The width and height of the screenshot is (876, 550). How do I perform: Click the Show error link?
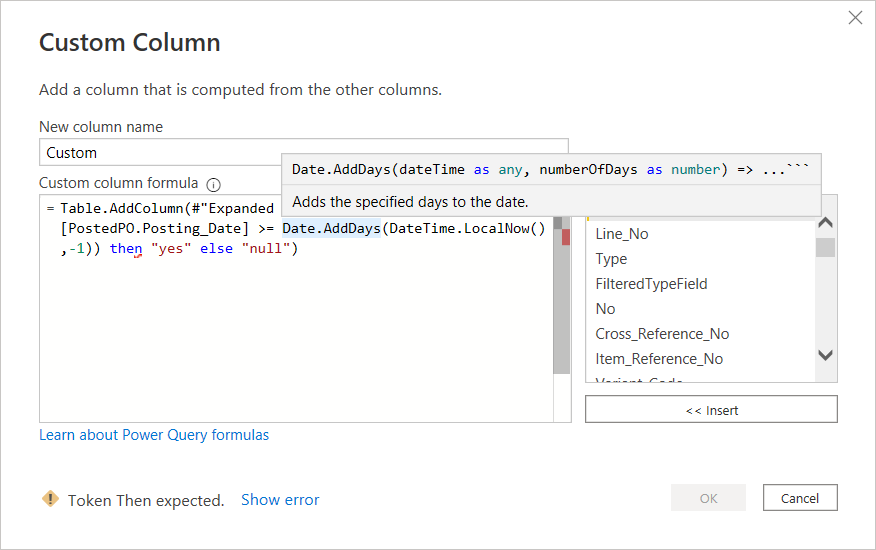(x=280, y=500)
